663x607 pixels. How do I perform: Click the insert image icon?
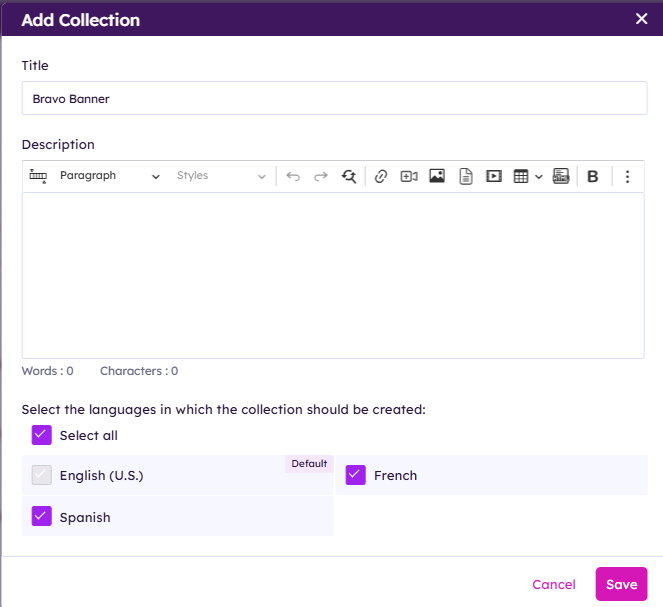(437, 176)
